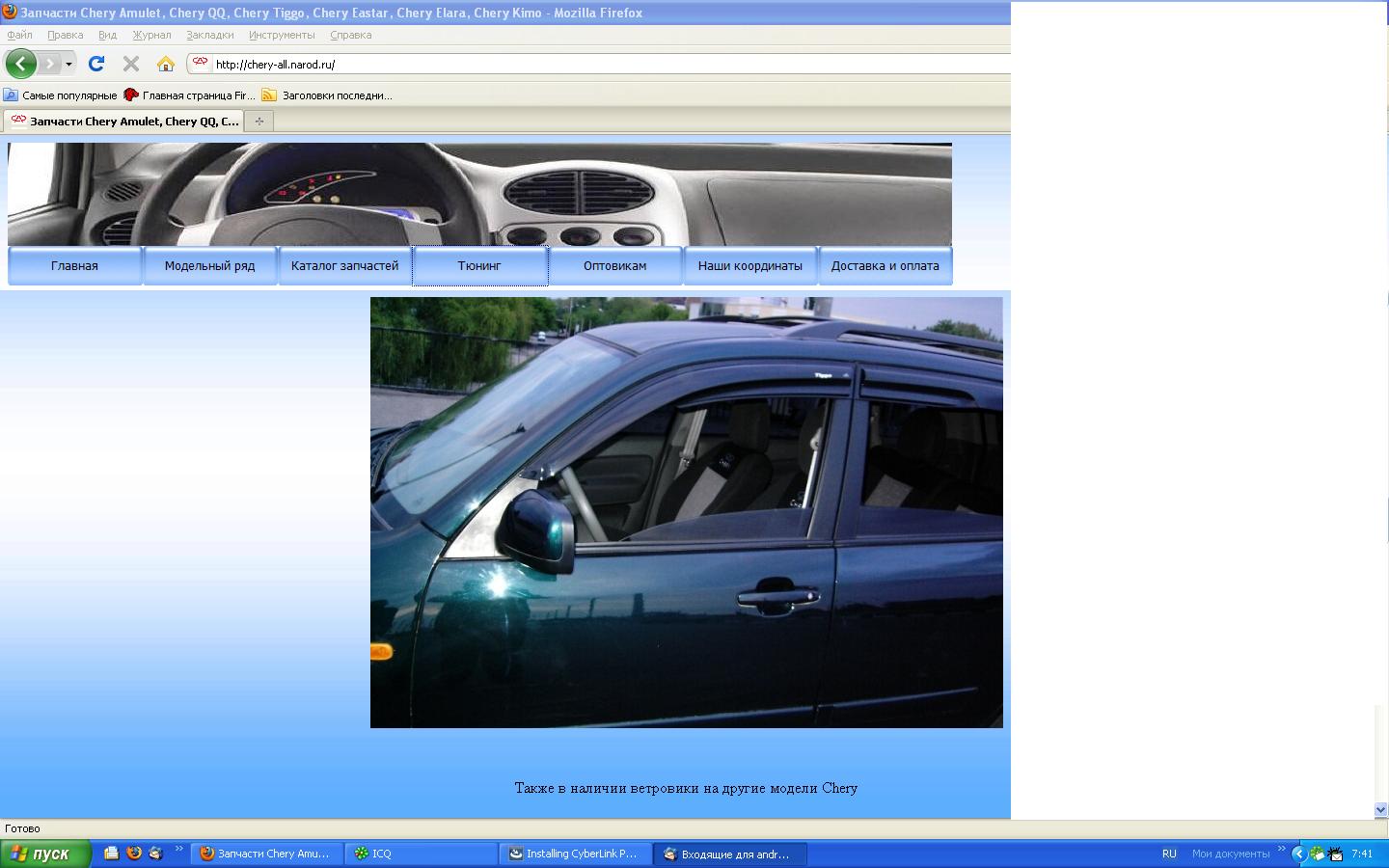Click the Готово status bar text
Viewport: 1389px width, 868px height.
pyautogui.click(x=22, y=828)
